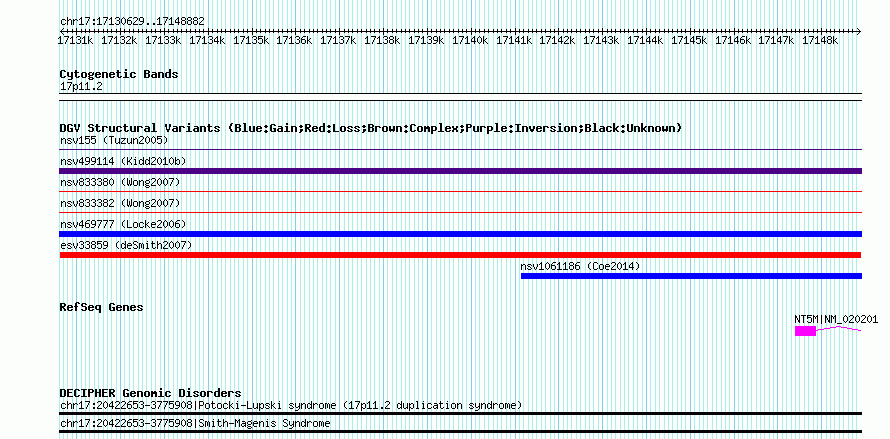Screen dimensions: 890x439
Task: Click the 17p11.2 band label
Action: tap(81, 86)
